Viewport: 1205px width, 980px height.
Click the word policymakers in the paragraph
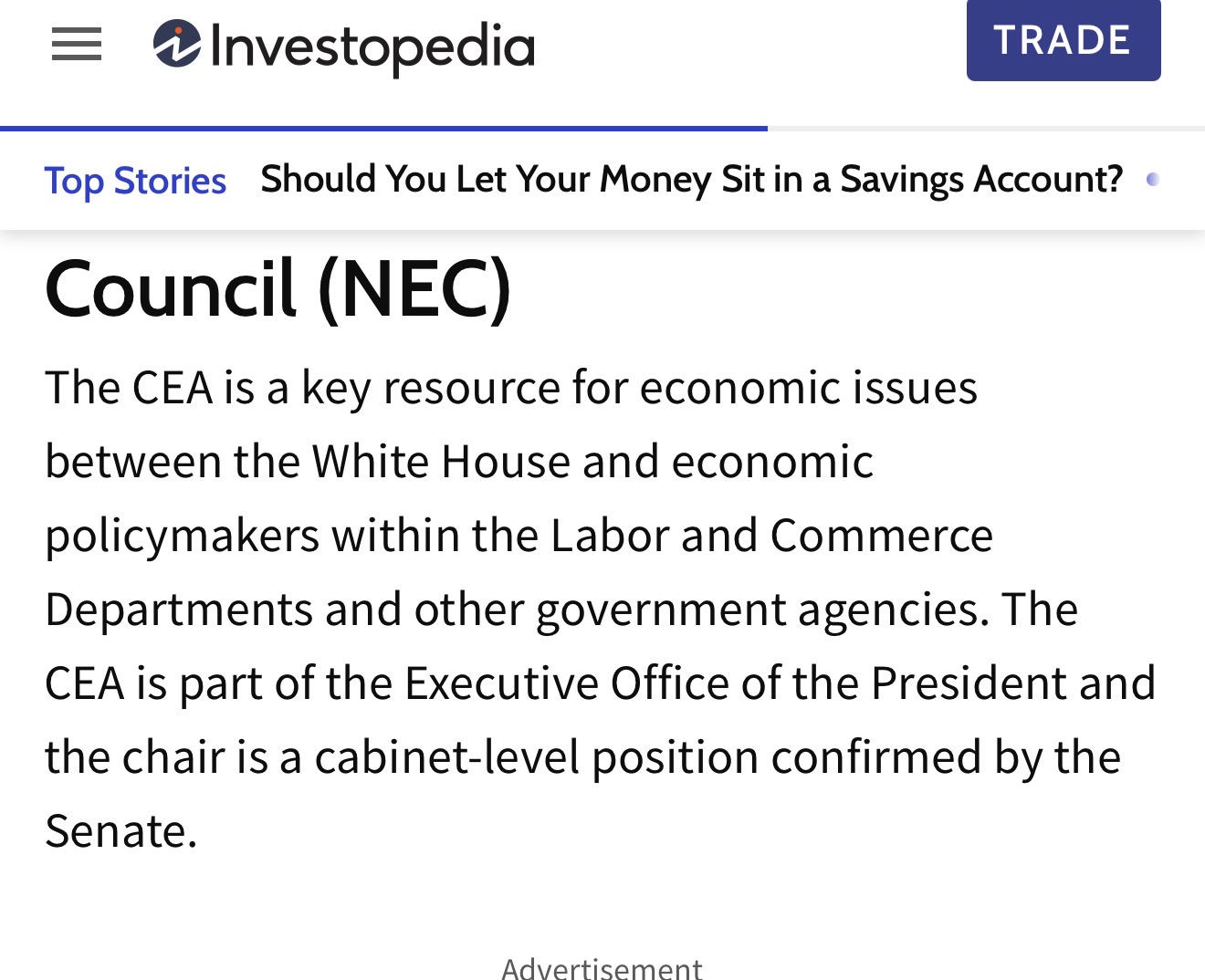pos(182,536)
